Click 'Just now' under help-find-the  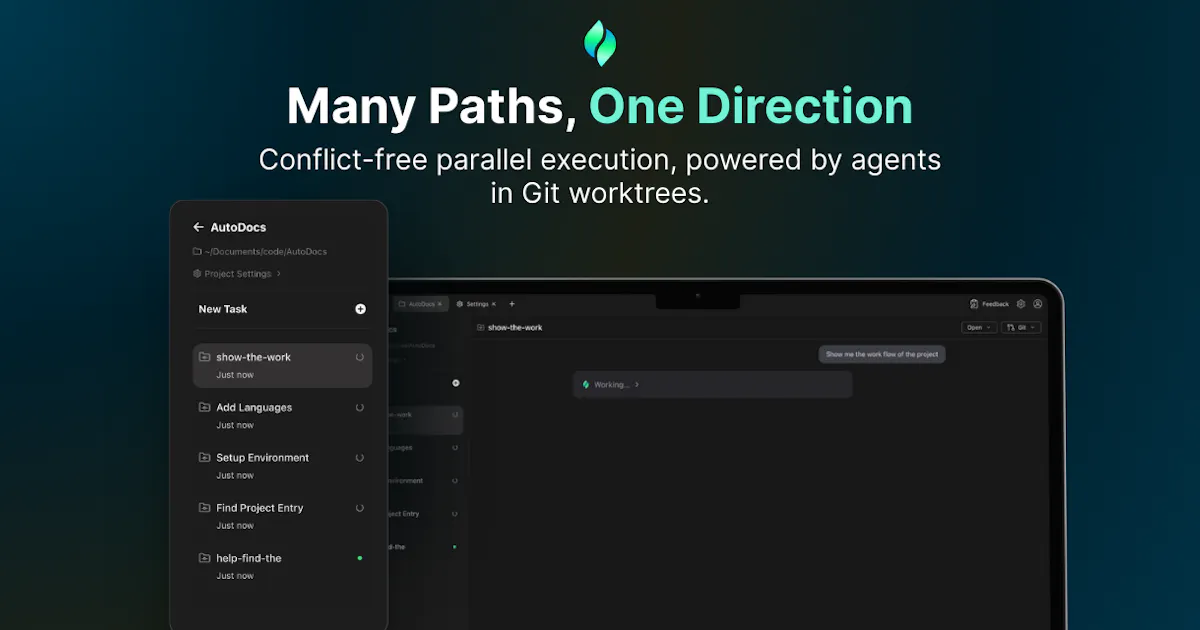tap(235, 575)
